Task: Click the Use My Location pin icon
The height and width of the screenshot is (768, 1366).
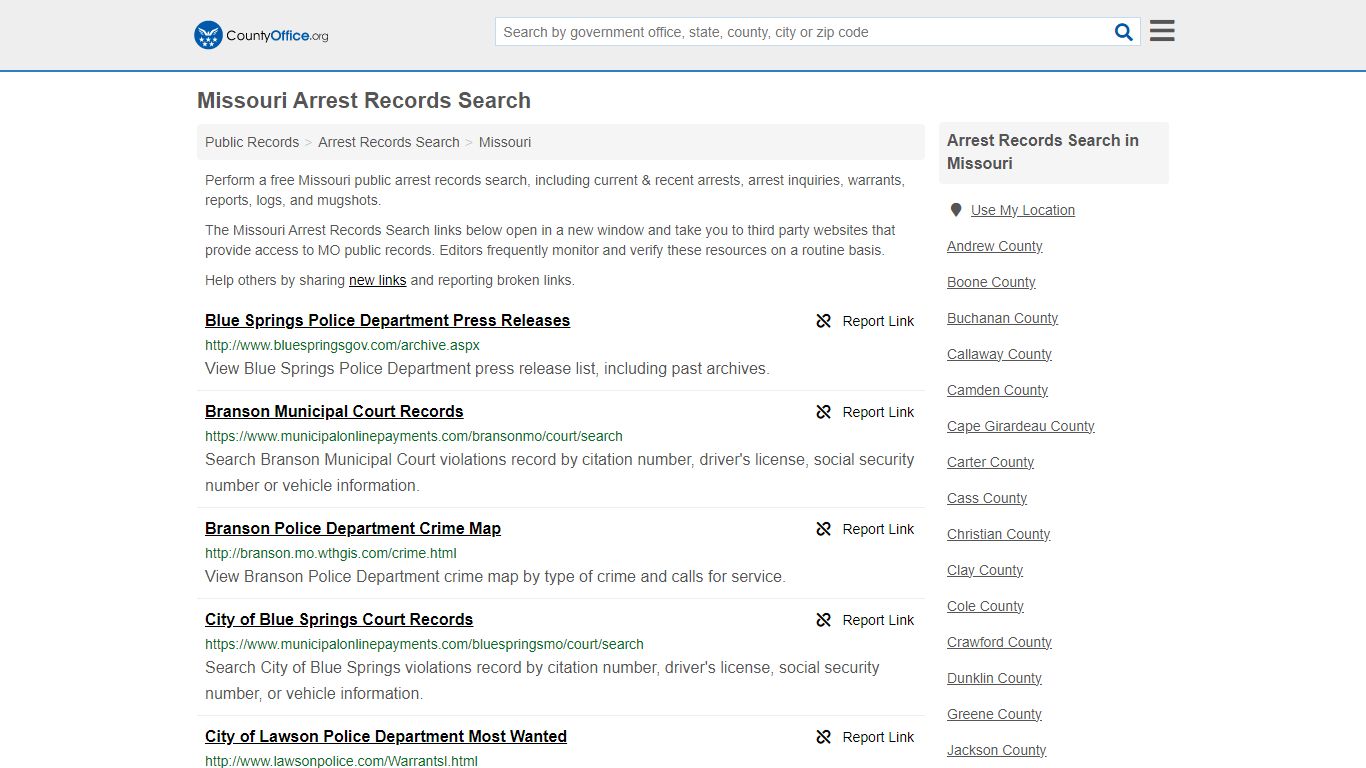Action: coord(956,210)
